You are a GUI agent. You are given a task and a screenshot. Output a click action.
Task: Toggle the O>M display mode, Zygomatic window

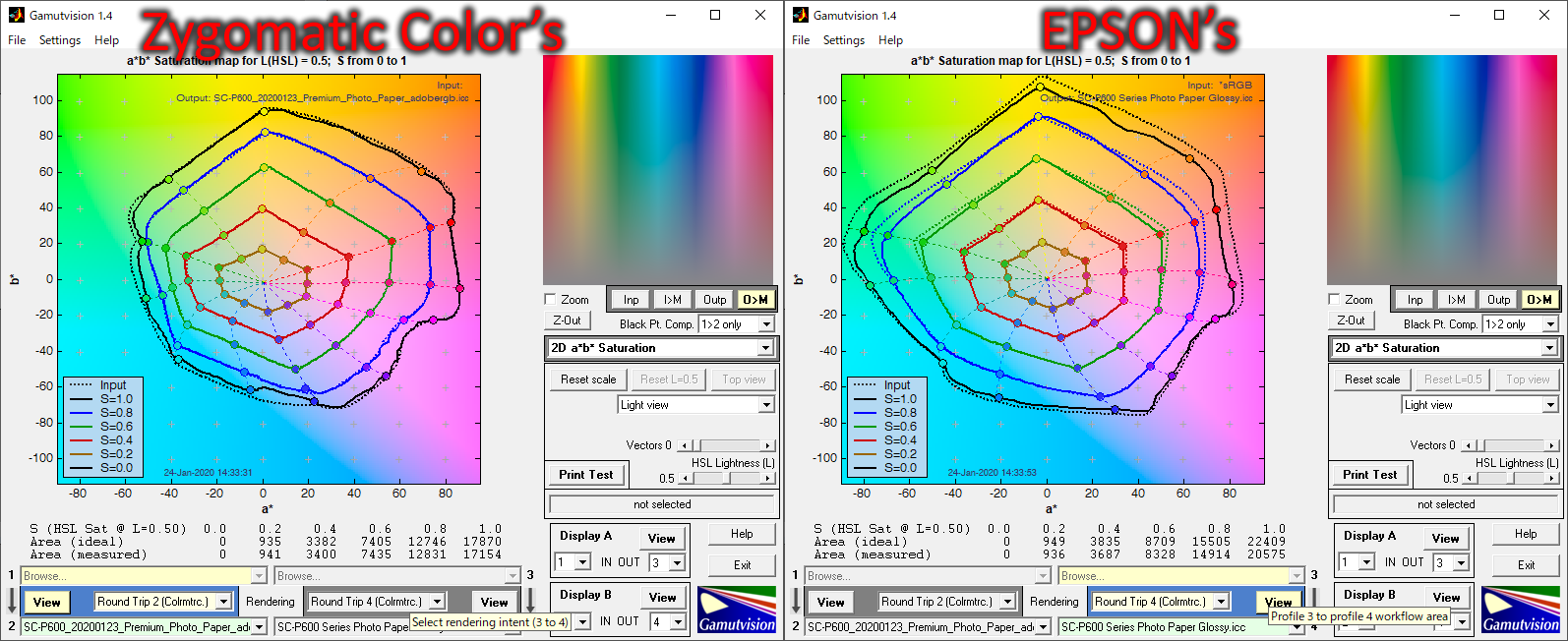tap(755, 300)
